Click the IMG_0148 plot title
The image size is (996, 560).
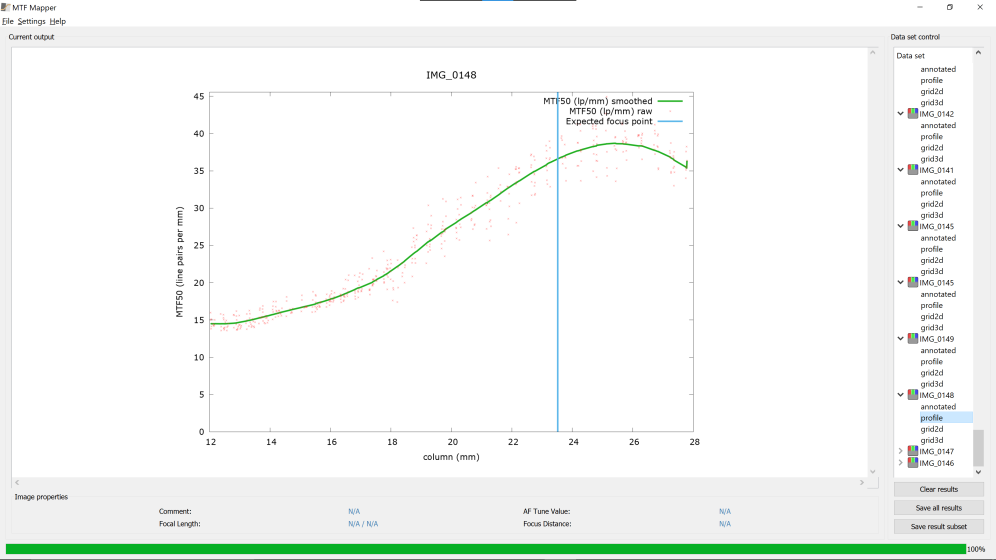[x=451, y=75]
